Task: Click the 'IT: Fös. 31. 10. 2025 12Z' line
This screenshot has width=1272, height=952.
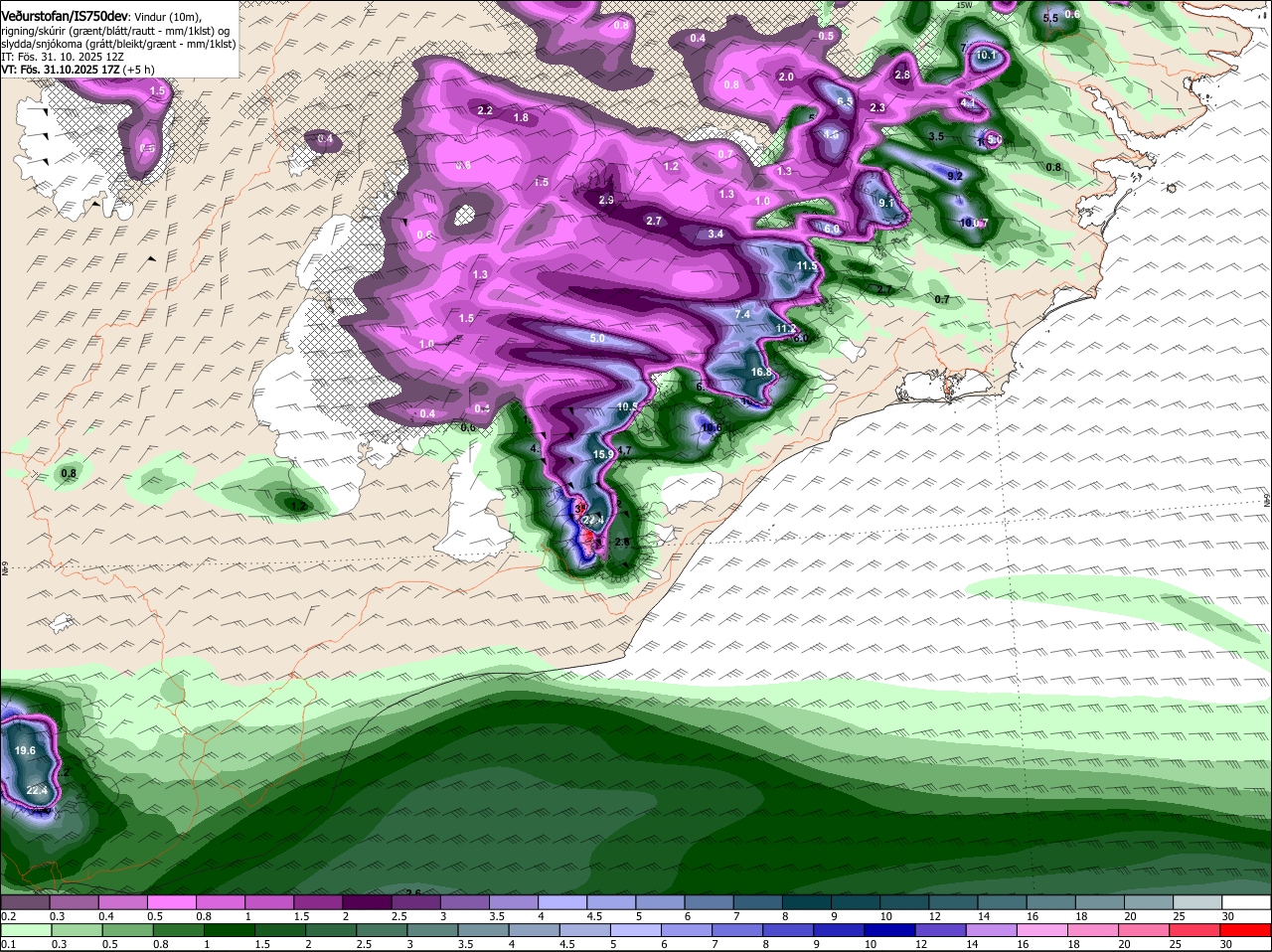Action: click(63, 57)
